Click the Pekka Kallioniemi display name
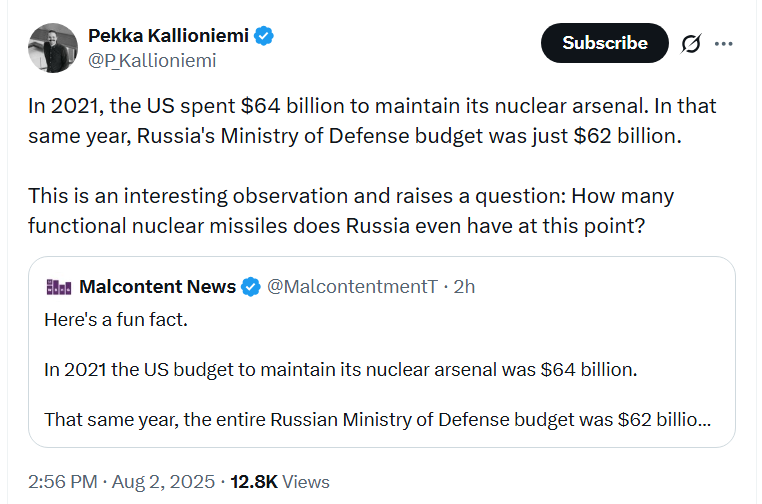The height and width of the screenshot is (504, 762). (x=169, y=35)
